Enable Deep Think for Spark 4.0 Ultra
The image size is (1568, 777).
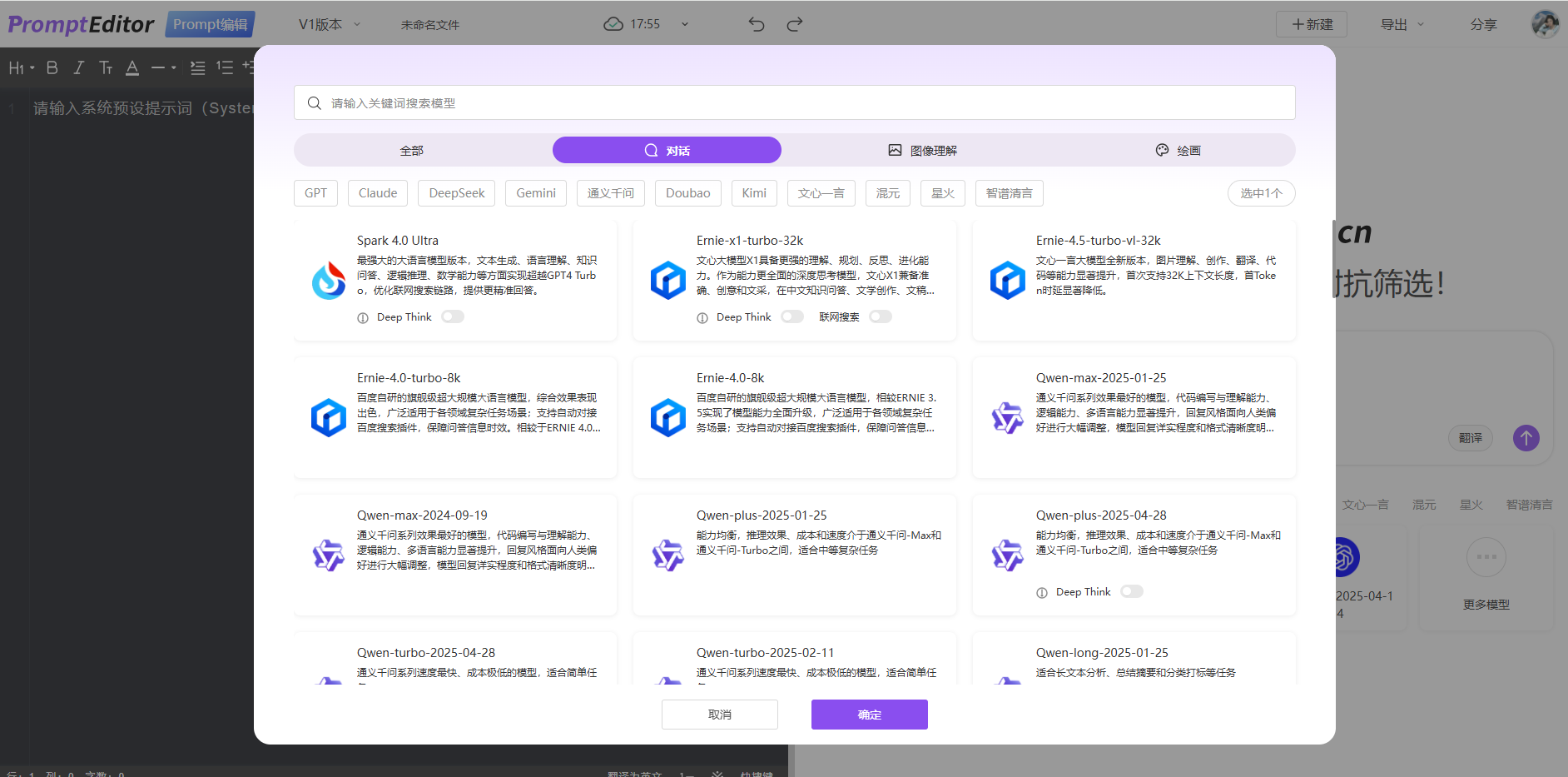click(x=453, y=316)
